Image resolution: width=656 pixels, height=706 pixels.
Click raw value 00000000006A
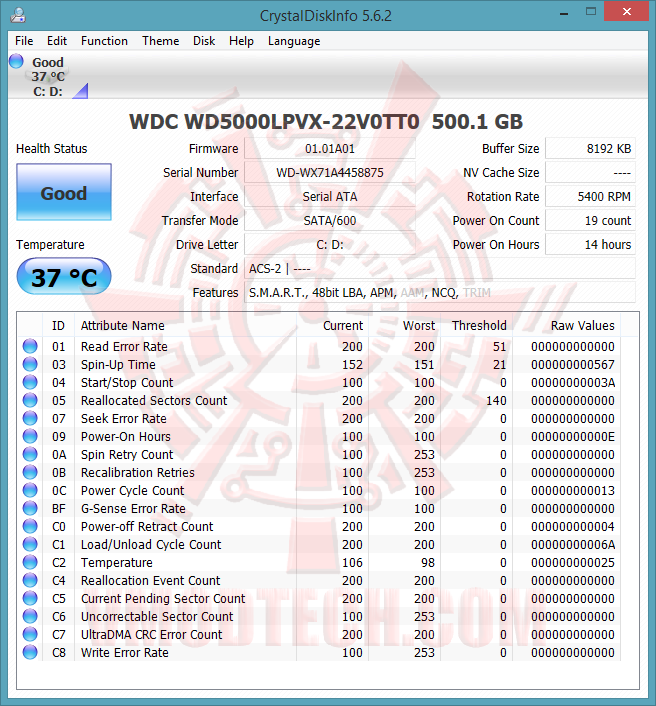pyautogui.click(x=572, y=544)
